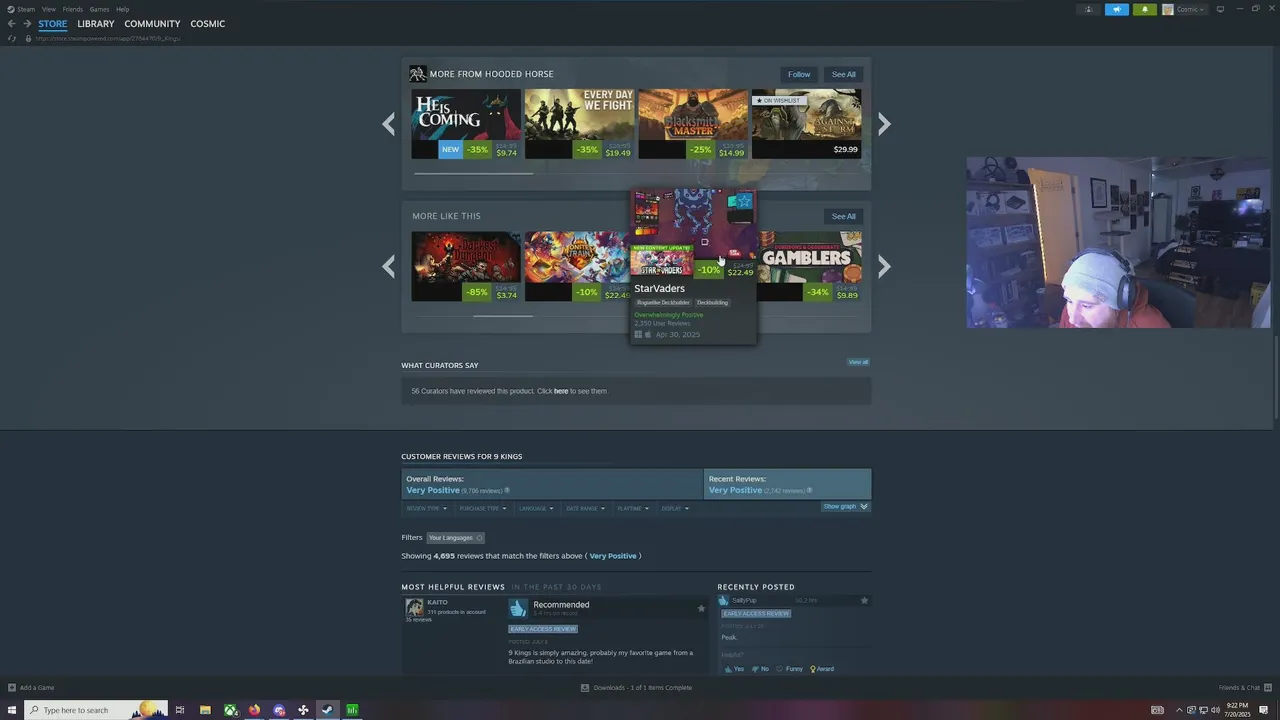
Task: Open the Help menu
Action: pyautogui.click(x=122, y=9)
